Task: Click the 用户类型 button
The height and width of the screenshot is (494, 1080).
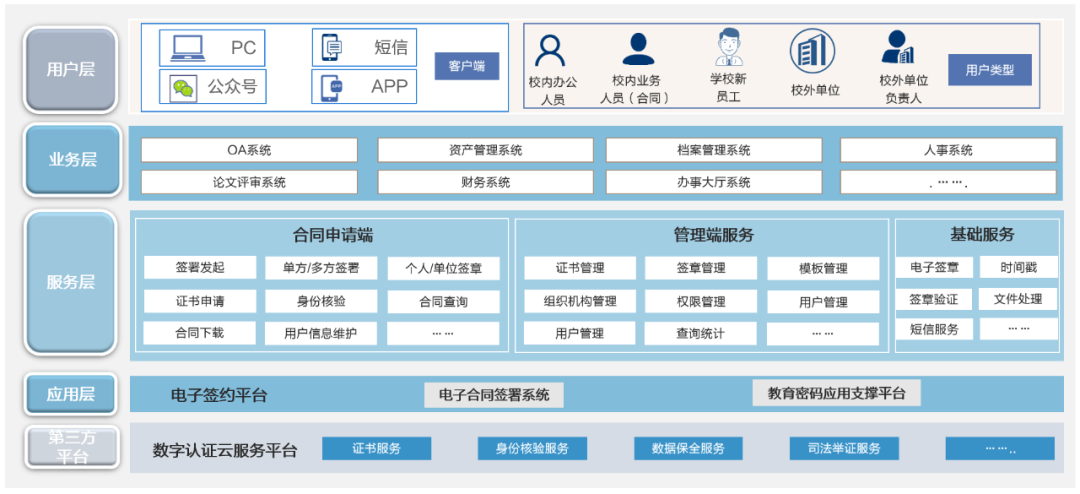Action: 989,70
